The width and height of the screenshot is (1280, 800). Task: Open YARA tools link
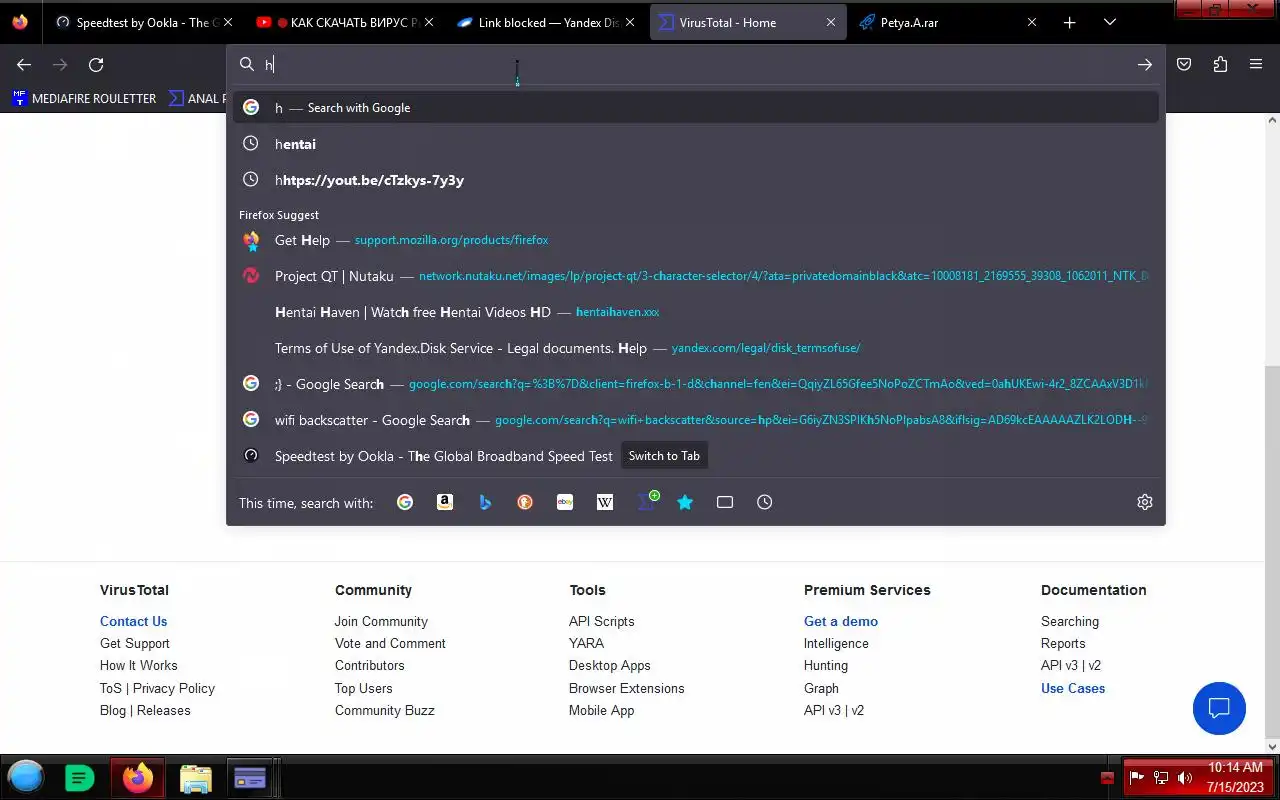(586, 643)
